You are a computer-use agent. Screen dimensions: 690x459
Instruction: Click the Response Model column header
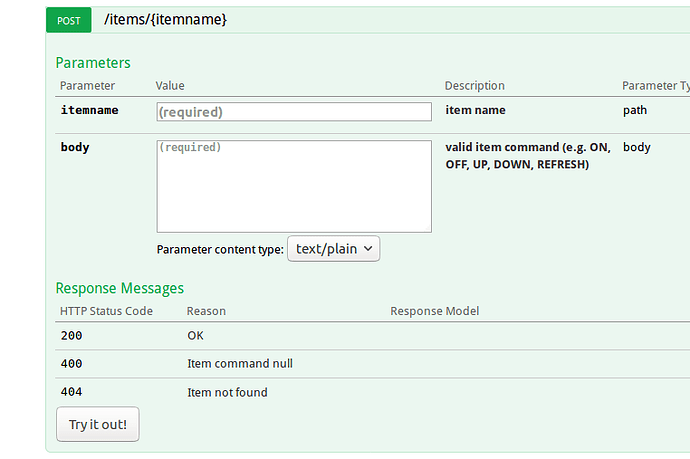434,311
